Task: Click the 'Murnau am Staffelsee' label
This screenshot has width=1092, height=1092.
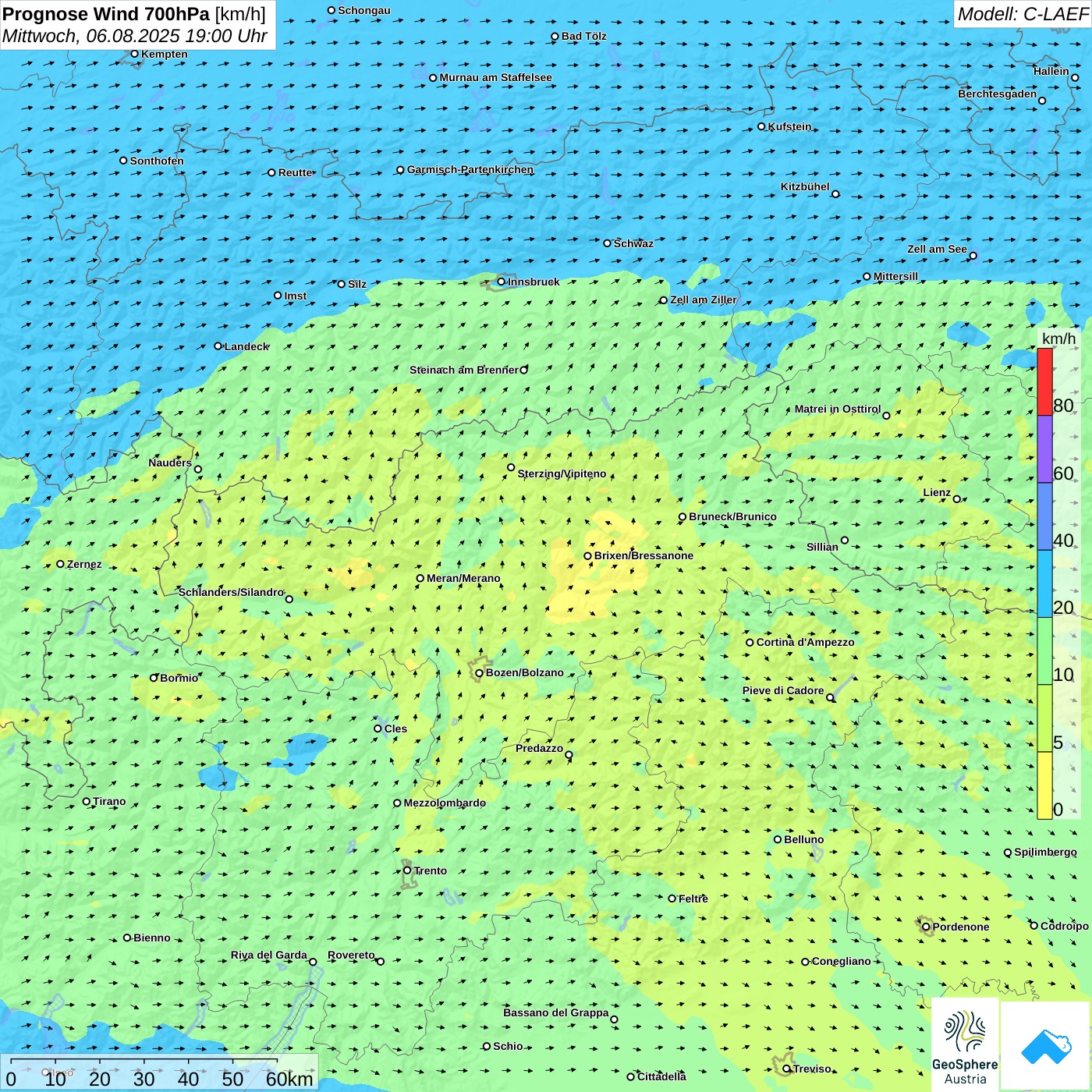Action: coord(496,77)
